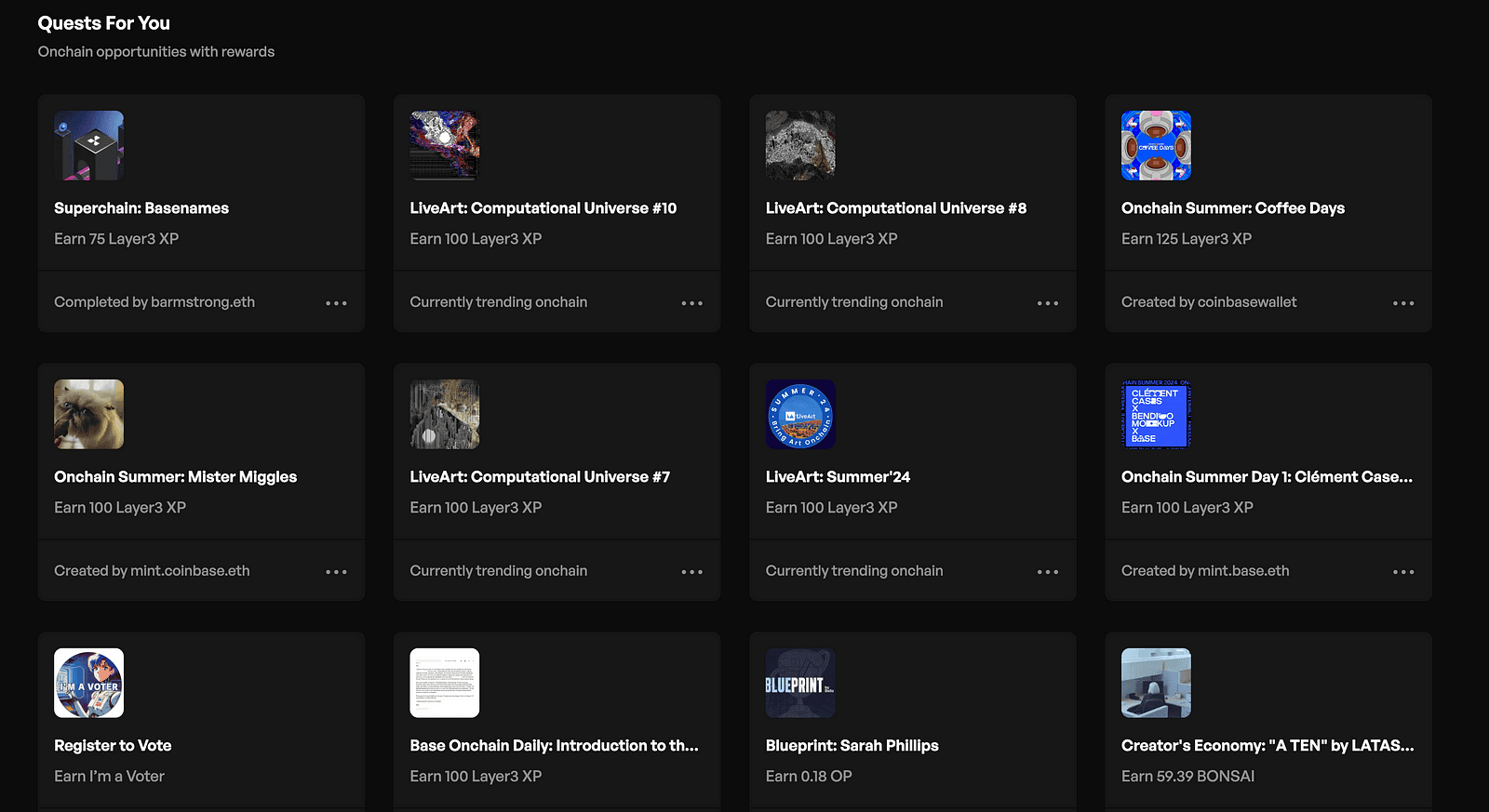The height and width of the screenshot is (812, 1489).
Task: Open the Superchain: Basenames quest thumbnail
Action: 88,145
